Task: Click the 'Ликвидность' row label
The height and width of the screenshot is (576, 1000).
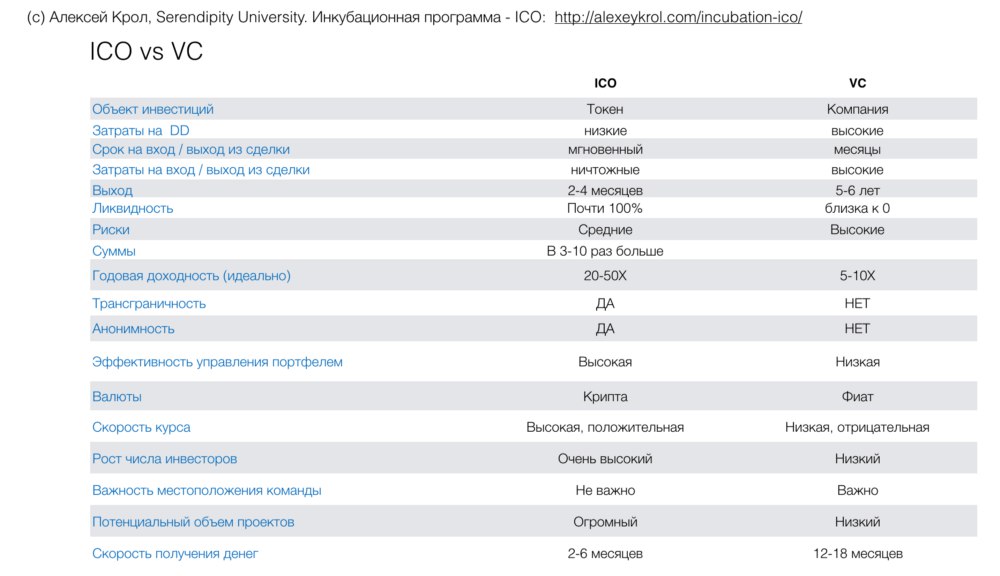Action: click(x=133, y=208)
